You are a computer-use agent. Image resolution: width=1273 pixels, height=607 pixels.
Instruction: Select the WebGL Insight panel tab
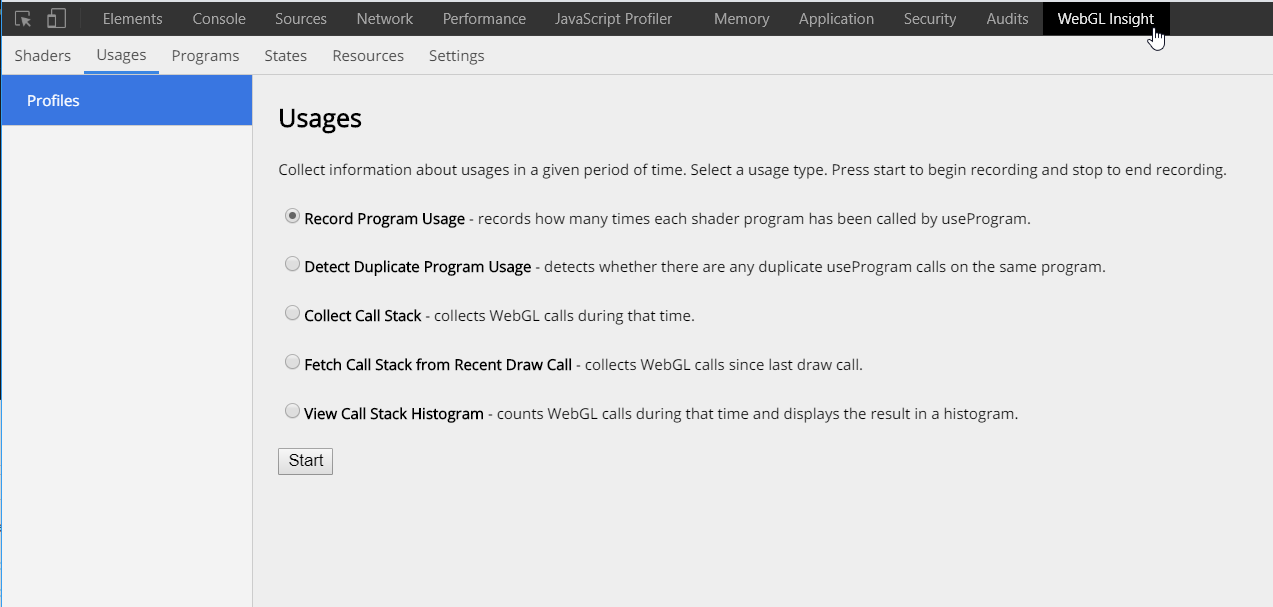pos(1105,19)
